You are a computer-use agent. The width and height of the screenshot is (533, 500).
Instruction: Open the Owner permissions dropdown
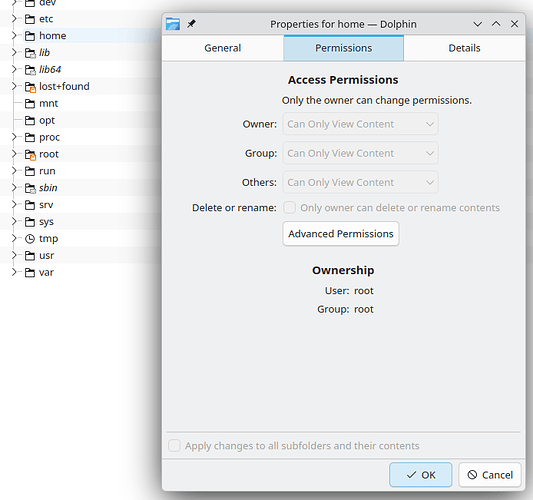point(361,124)
